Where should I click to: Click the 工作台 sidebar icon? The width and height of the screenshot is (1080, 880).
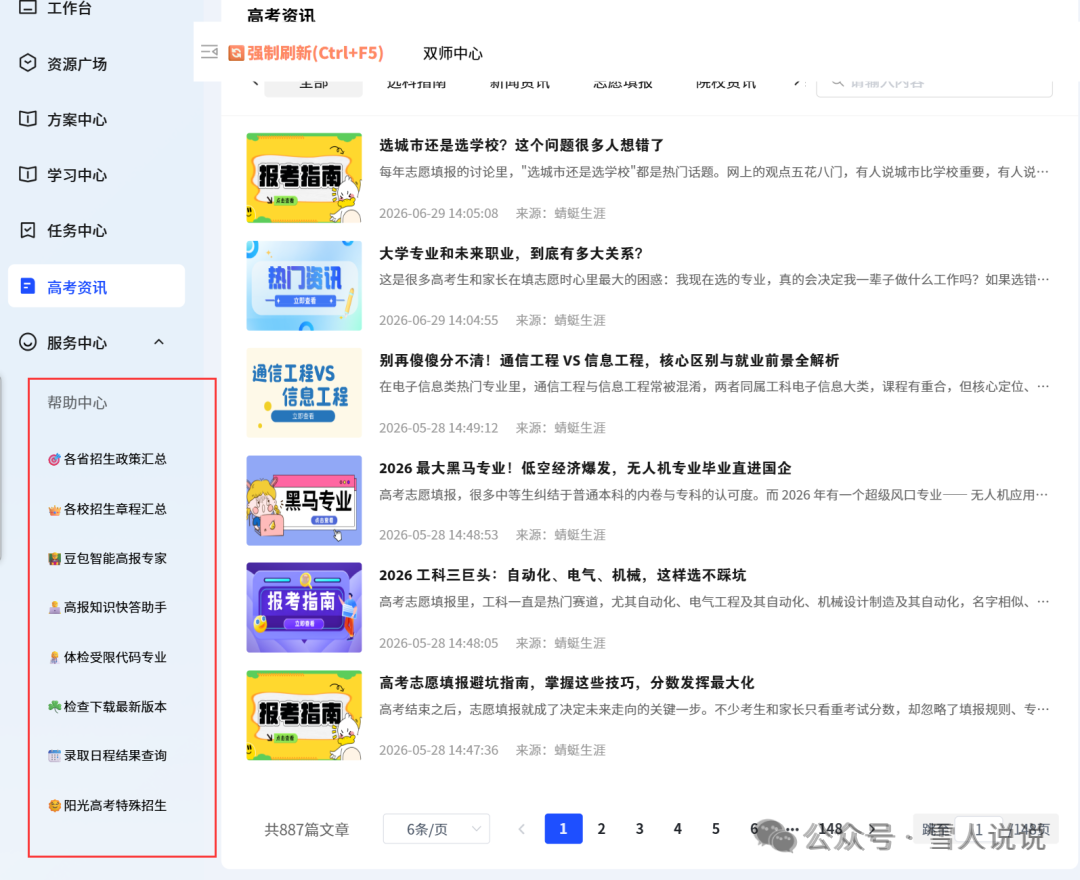pos(28,8)
